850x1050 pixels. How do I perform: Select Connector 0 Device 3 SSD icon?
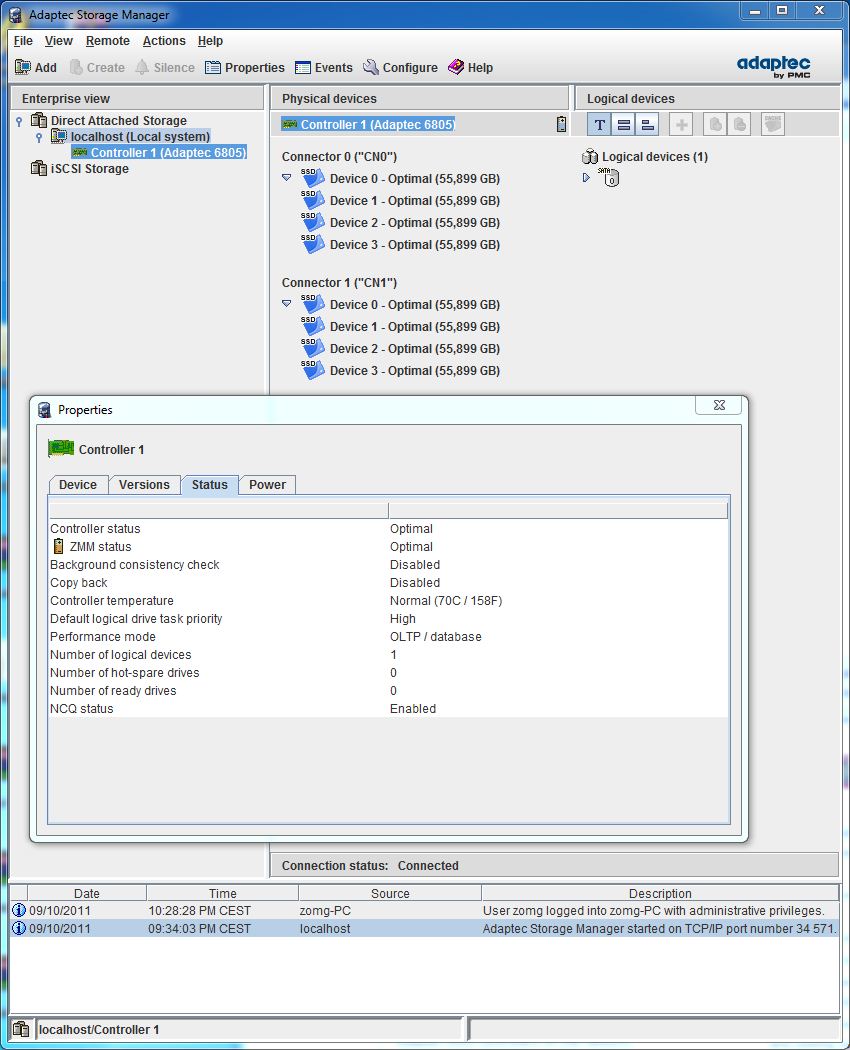[x=313, y=245]
